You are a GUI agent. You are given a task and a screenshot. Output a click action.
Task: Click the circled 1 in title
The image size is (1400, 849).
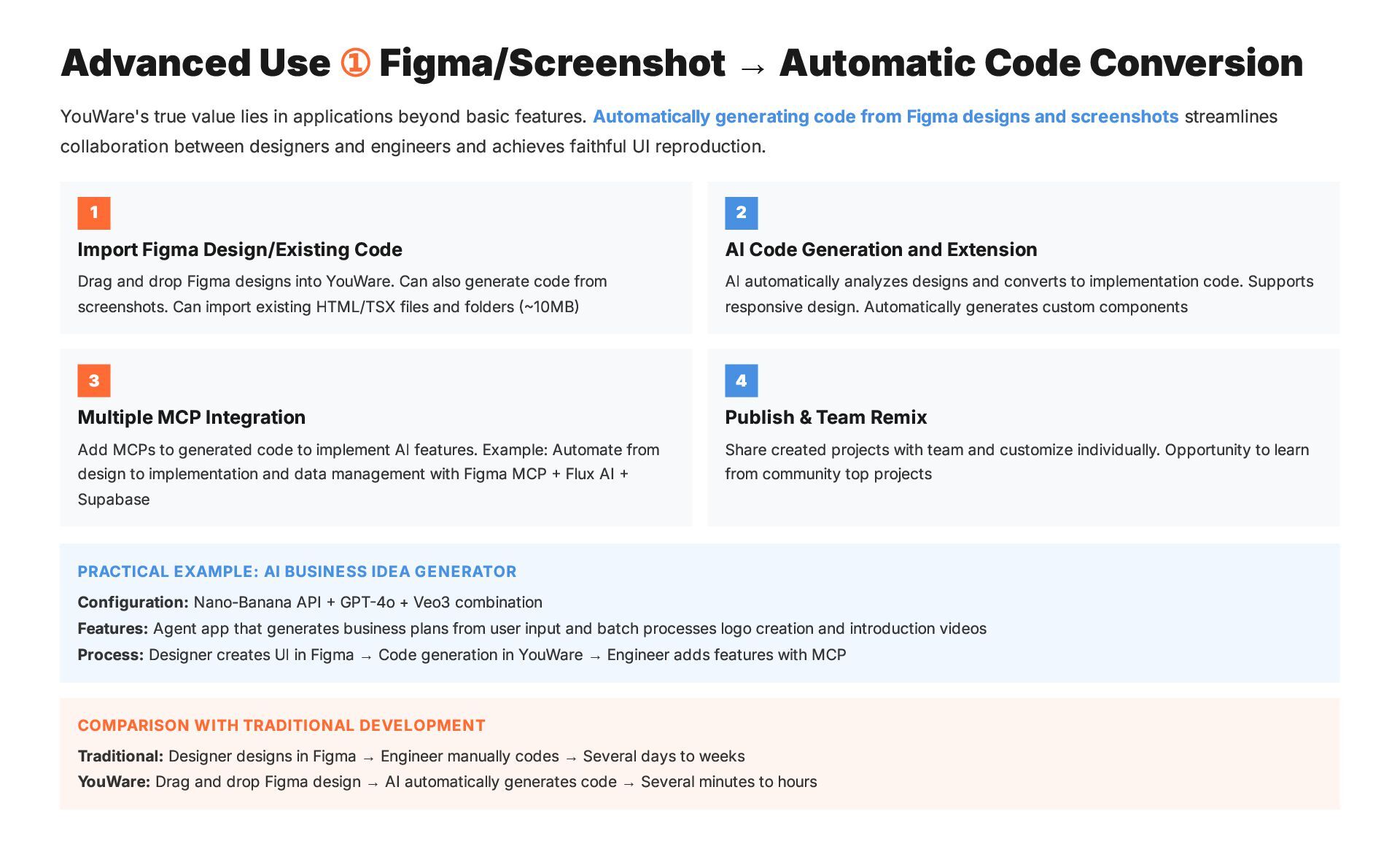click(x=355, y=63)
